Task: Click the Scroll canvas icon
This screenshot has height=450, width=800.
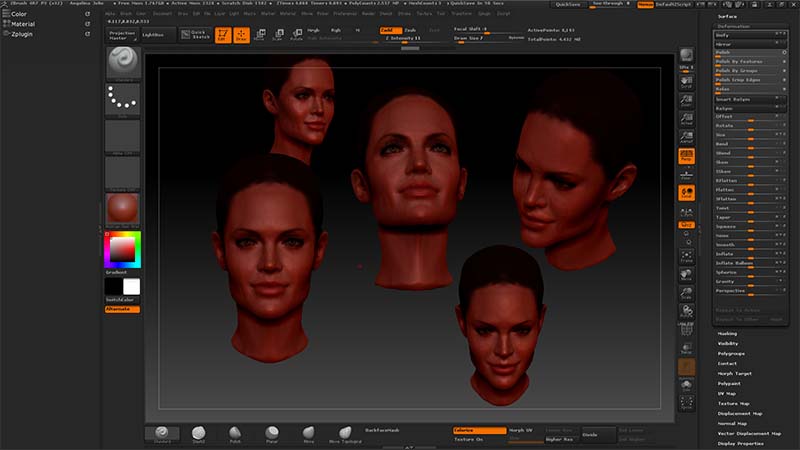Action: (x=686, y=83)
